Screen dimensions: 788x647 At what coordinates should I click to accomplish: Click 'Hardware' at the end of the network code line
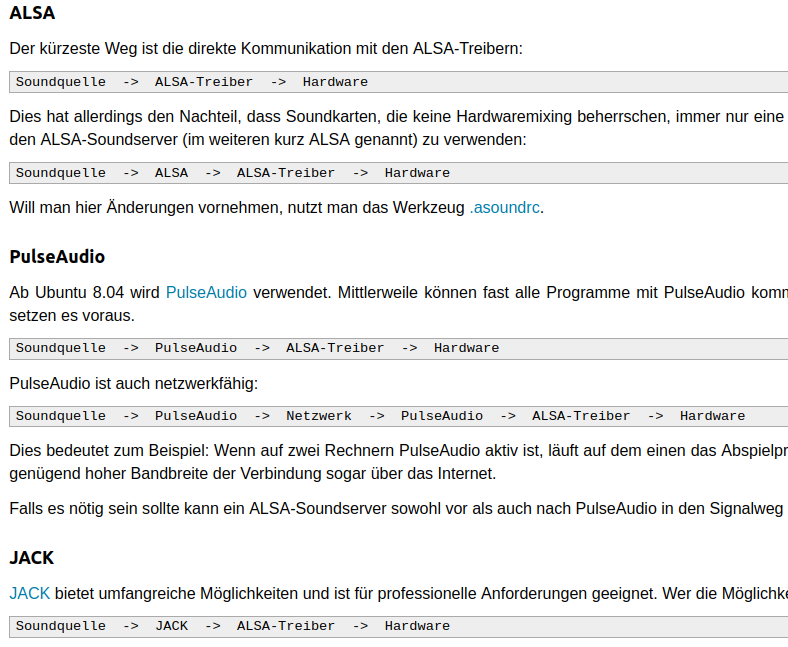[x=712, y=416]
